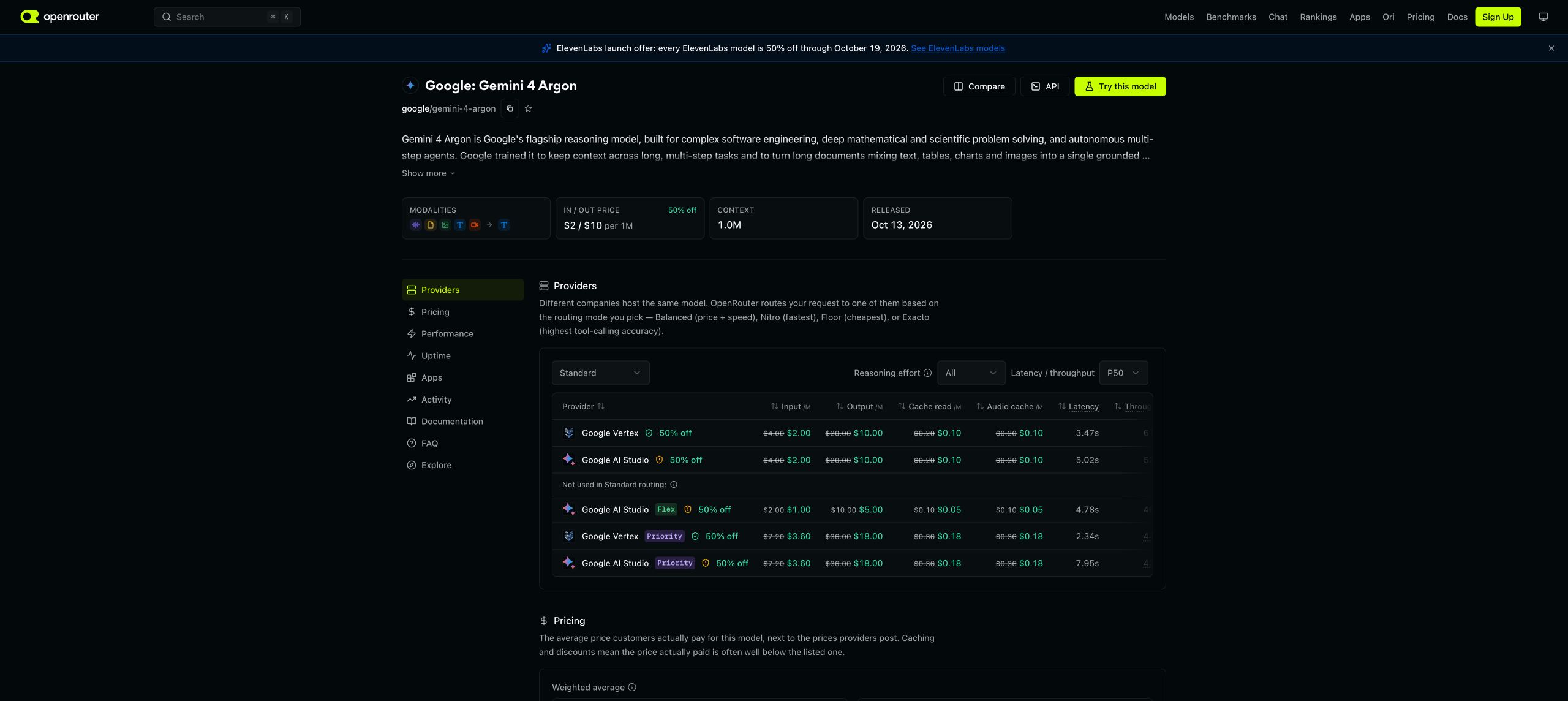Viewport: 1568px width, 701px height.
Task: Sort table by Audio cache column
Action: click(x=1009, y=406)
